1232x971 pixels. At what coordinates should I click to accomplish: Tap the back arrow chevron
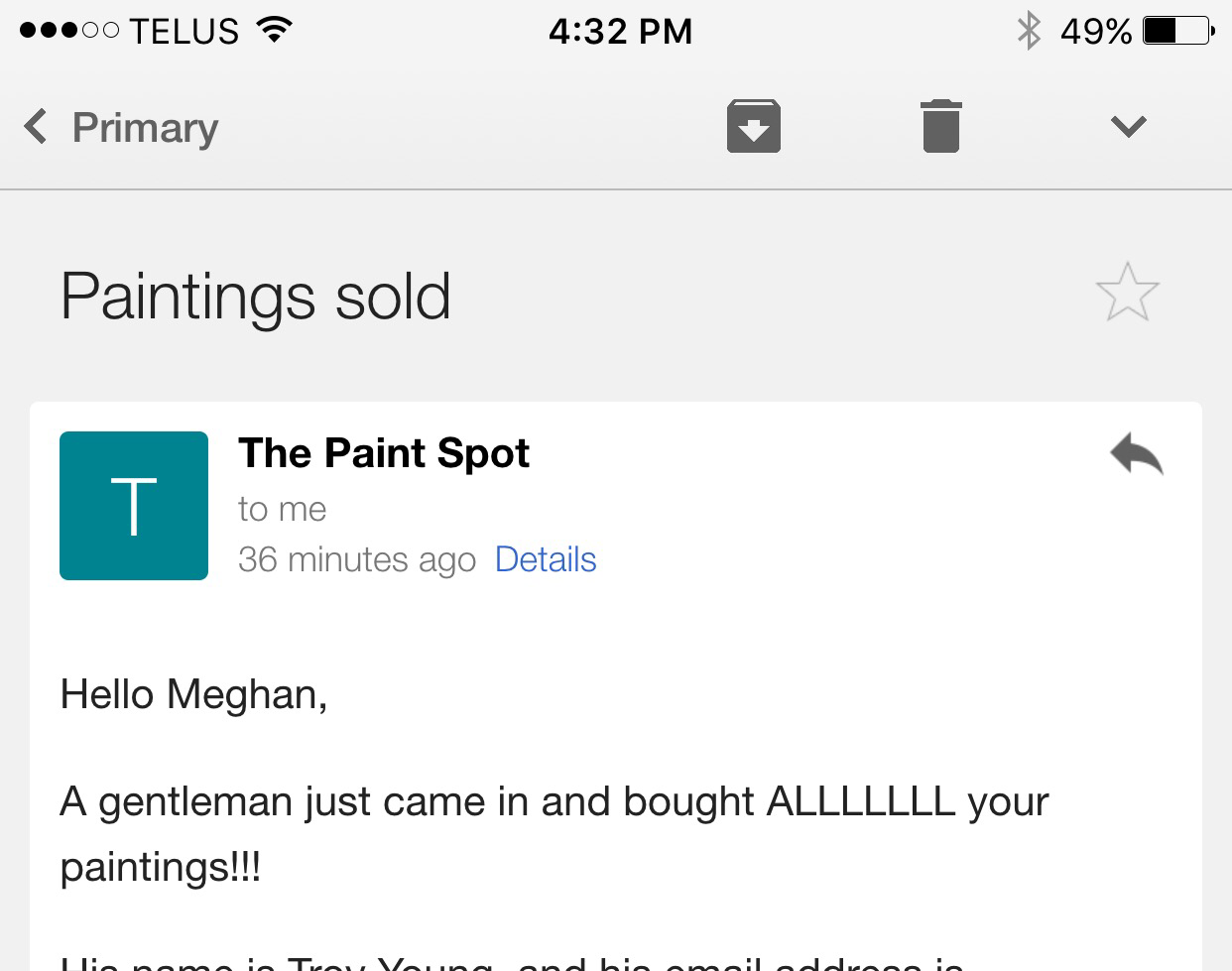pos(36,127)
